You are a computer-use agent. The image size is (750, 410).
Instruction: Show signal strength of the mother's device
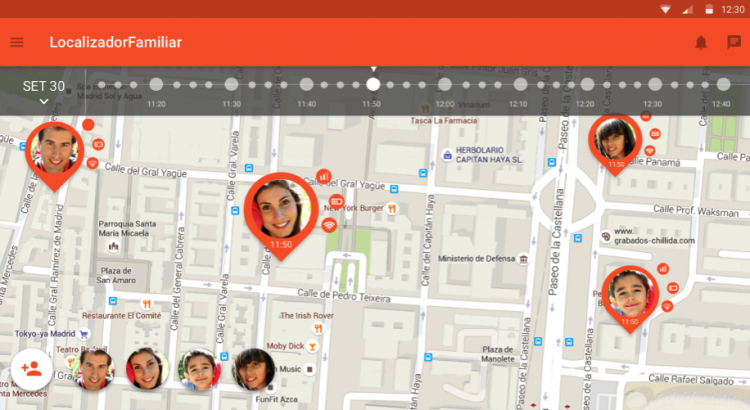(x=324, y=177)
